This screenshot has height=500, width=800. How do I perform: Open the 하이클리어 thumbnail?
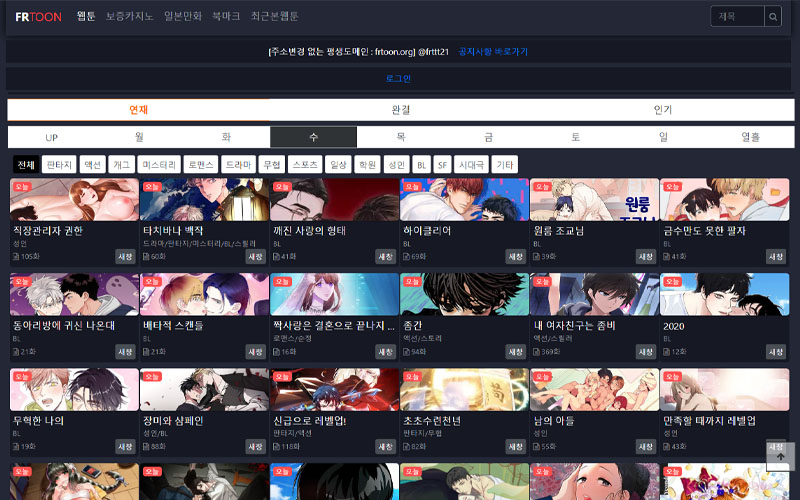(464, 199)
